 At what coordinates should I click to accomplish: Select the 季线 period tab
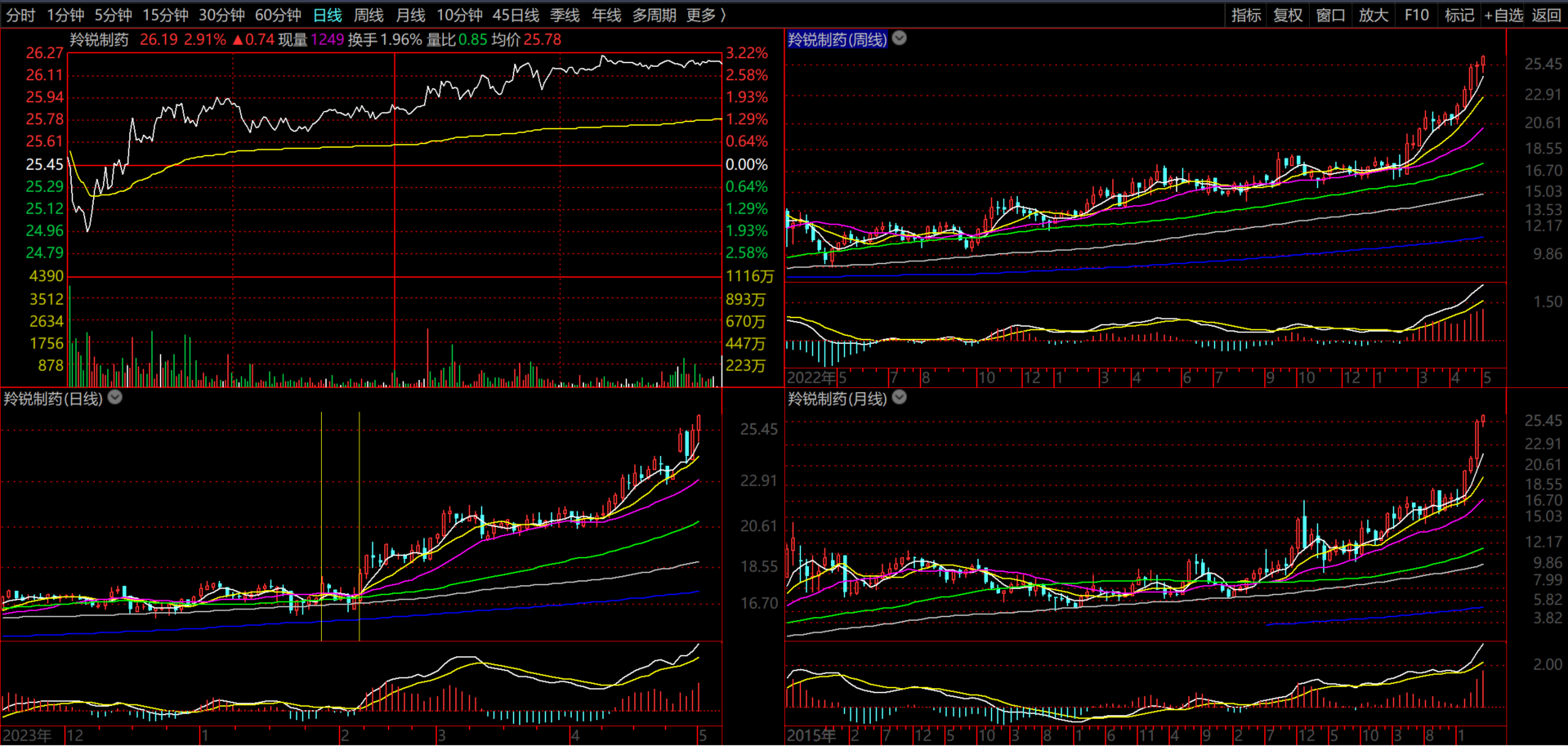coord(565,15)
